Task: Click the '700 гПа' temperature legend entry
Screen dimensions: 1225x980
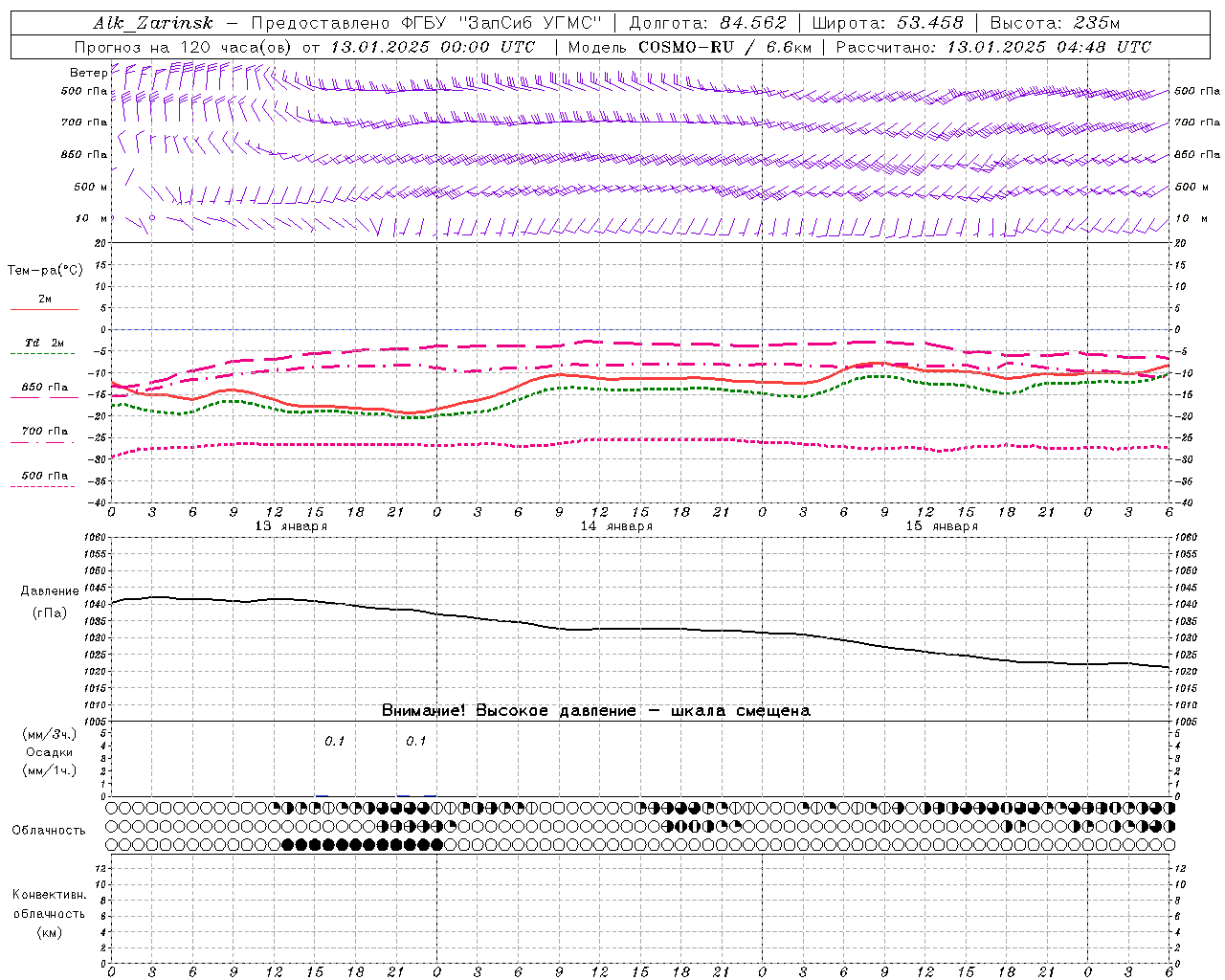Action: pyautogui.click(x=44, y=436)
